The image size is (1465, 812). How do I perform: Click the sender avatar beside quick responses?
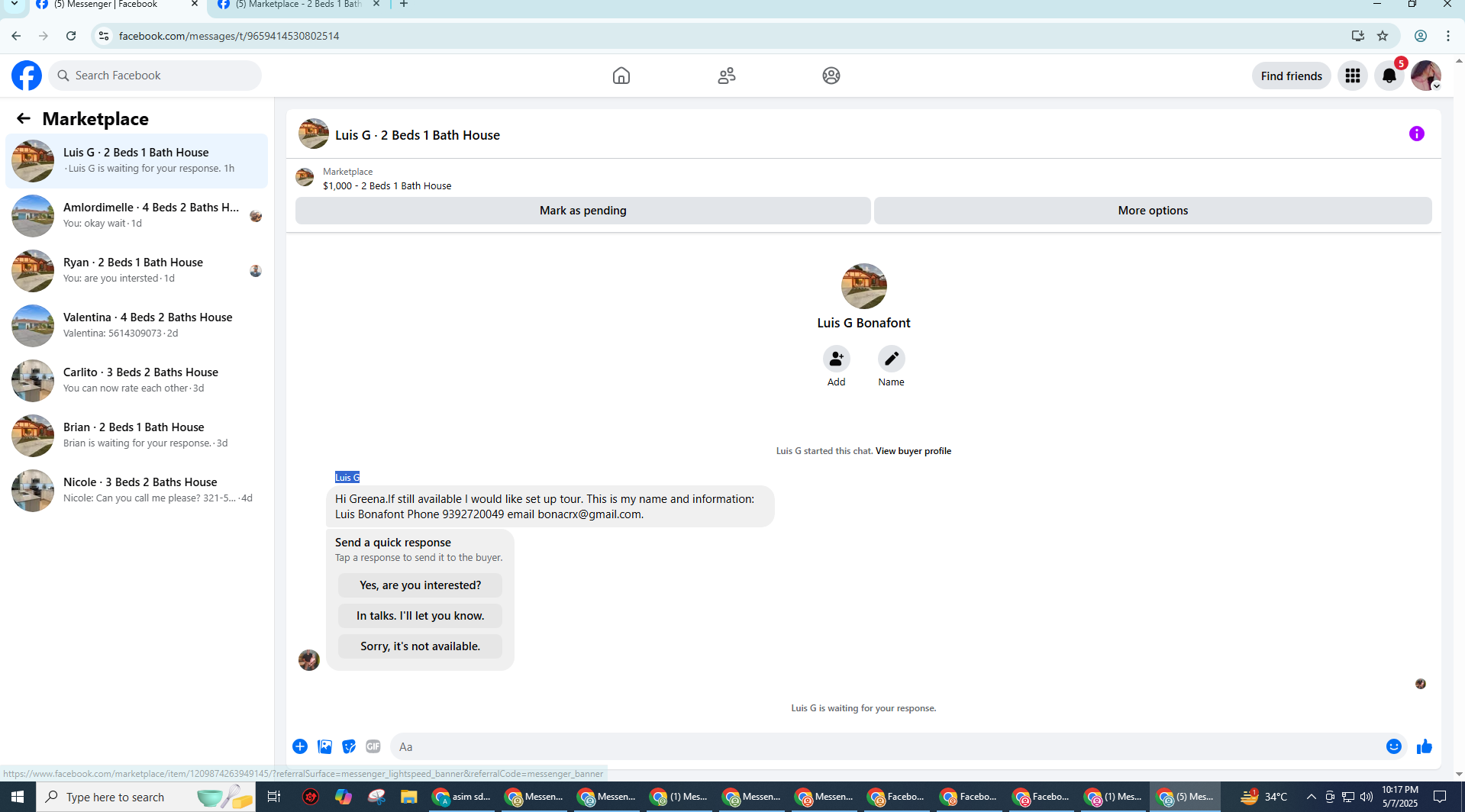click(x=309, y=660)
